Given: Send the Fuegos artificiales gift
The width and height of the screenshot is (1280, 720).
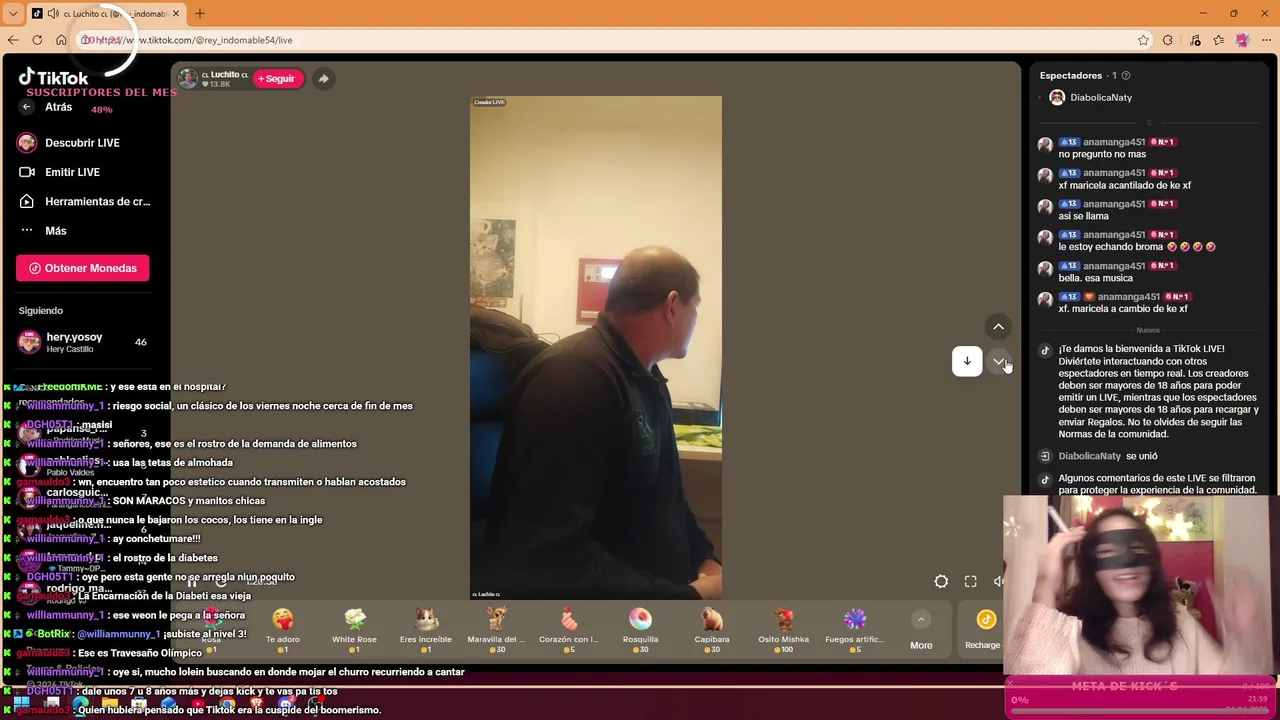Looking at the screenshot, I should click(855, 630).
